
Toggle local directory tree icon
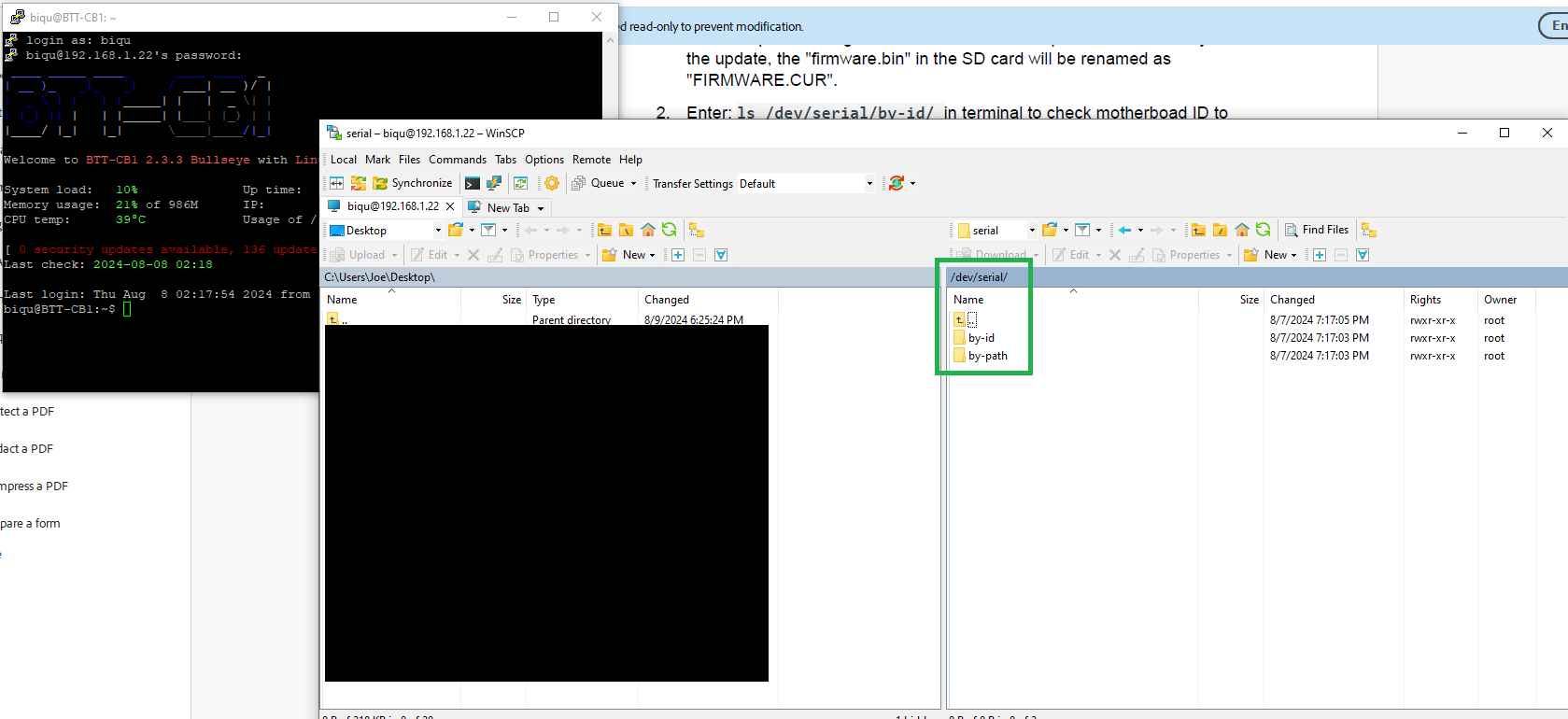[697, 230]
